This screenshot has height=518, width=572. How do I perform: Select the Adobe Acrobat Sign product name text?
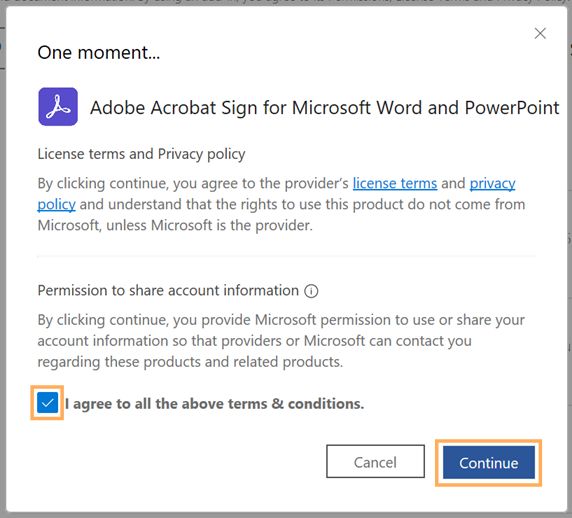325,108
